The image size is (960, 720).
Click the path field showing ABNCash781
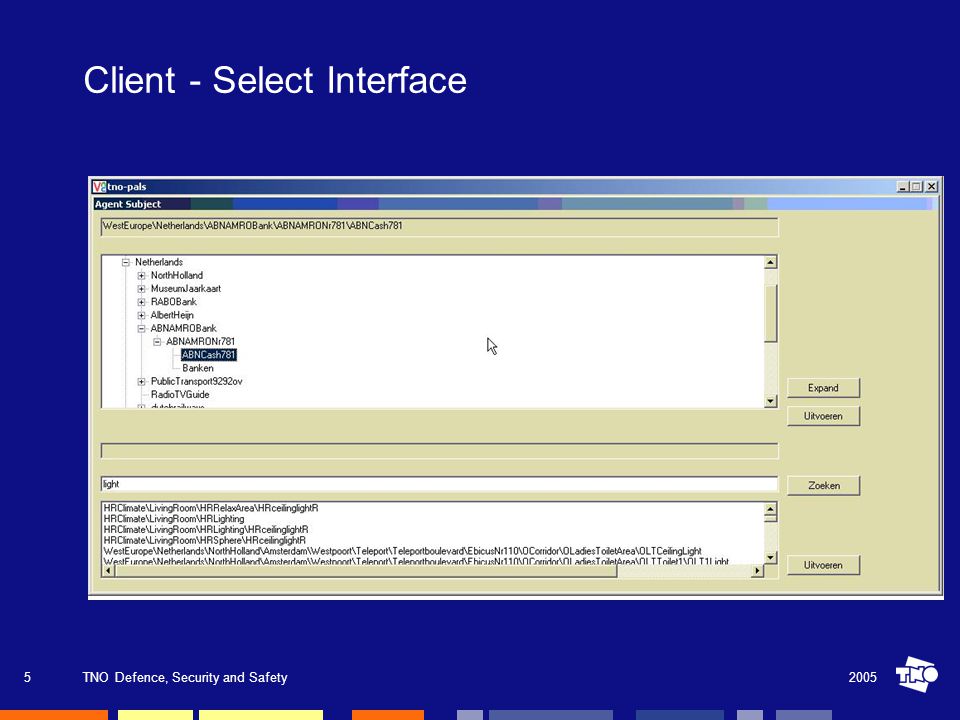pyautogui.click(x=440, y=227)
